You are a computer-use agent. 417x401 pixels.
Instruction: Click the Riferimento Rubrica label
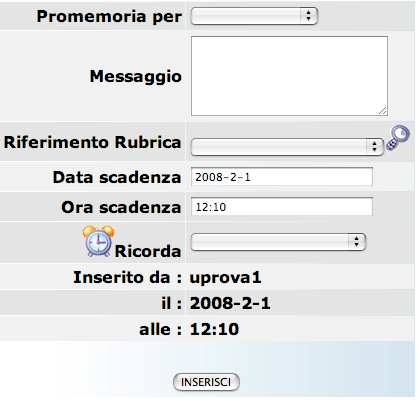click(x=92, y=142)
